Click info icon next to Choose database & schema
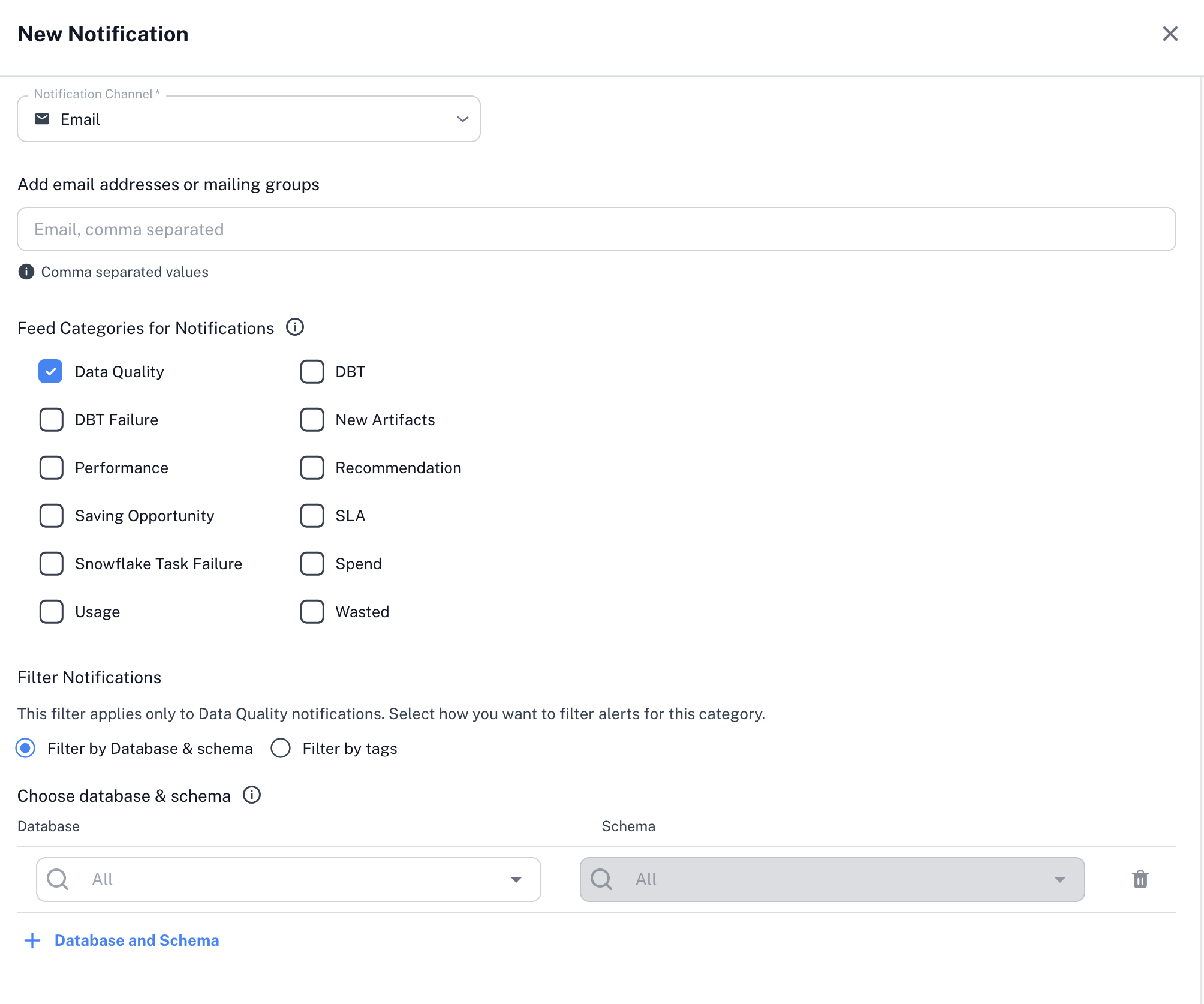The height and width of the screenshot is (1004, 1204). coord(251,795)
